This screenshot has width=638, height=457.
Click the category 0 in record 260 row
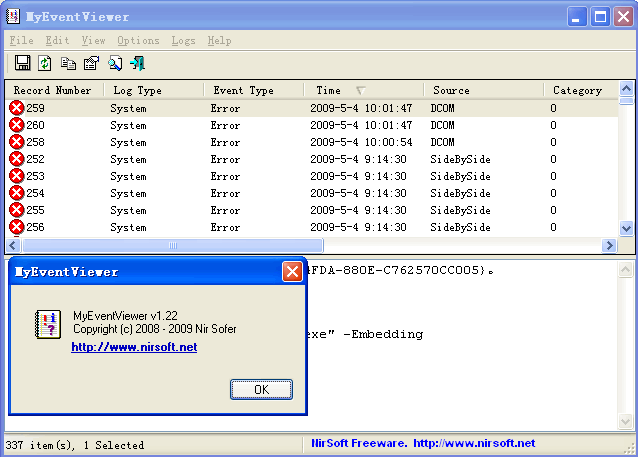point(553,125)
